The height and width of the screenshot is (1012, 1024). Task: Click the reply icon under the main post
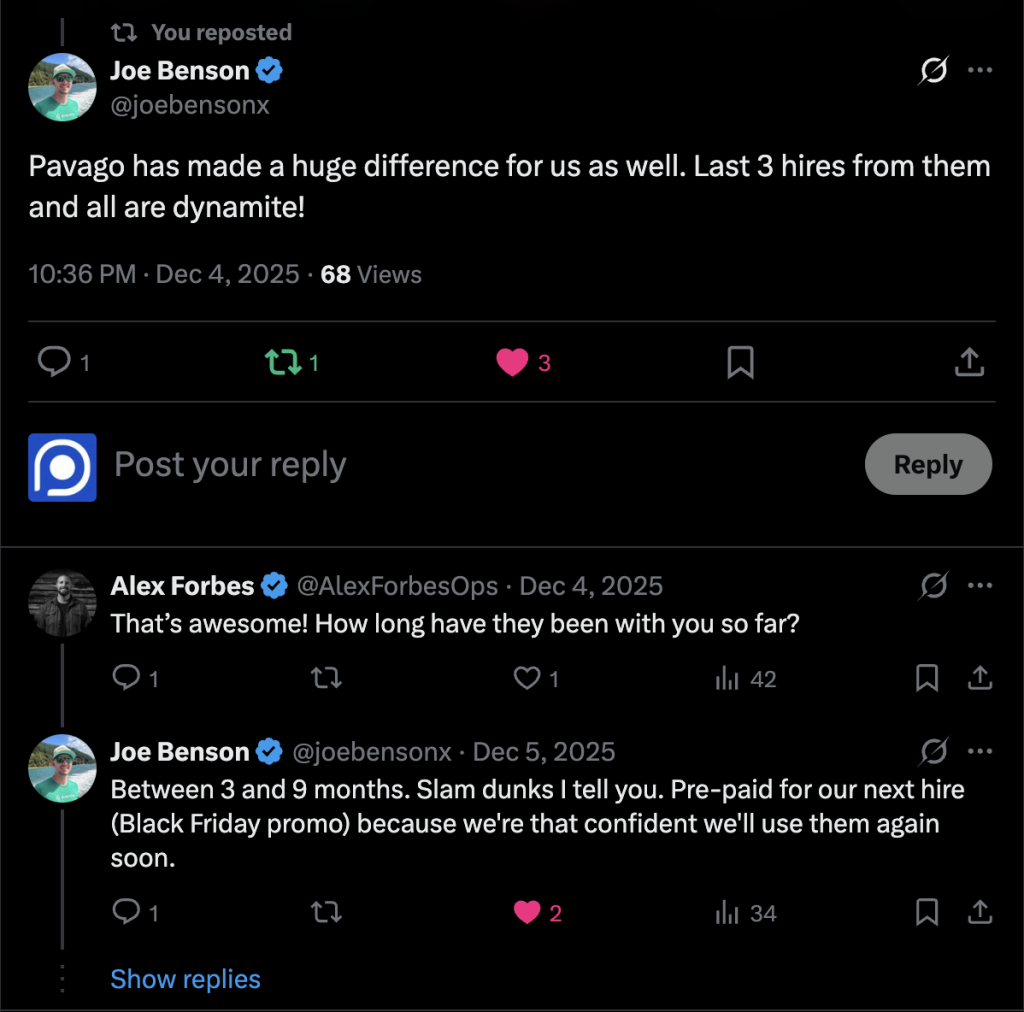53,362
